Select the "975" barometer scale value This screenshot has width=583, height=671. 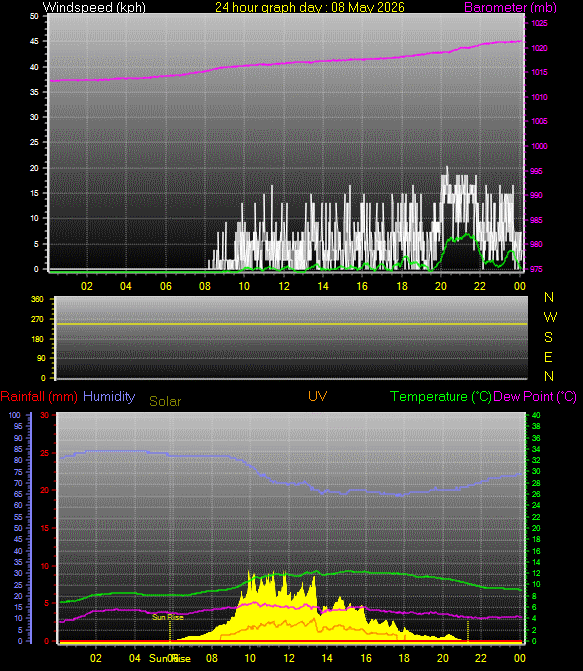point(537,269)
